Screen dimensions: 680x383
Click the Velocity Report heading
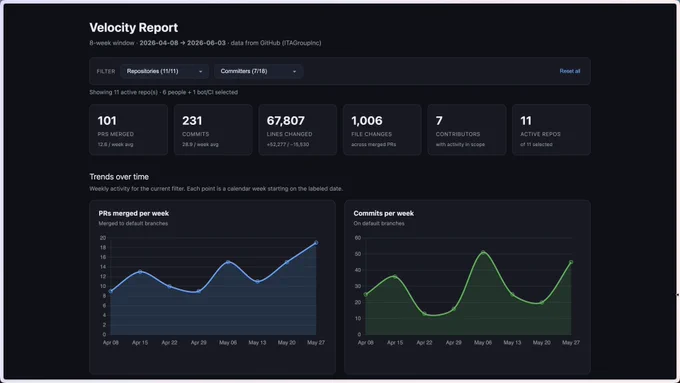pos(134,27)
